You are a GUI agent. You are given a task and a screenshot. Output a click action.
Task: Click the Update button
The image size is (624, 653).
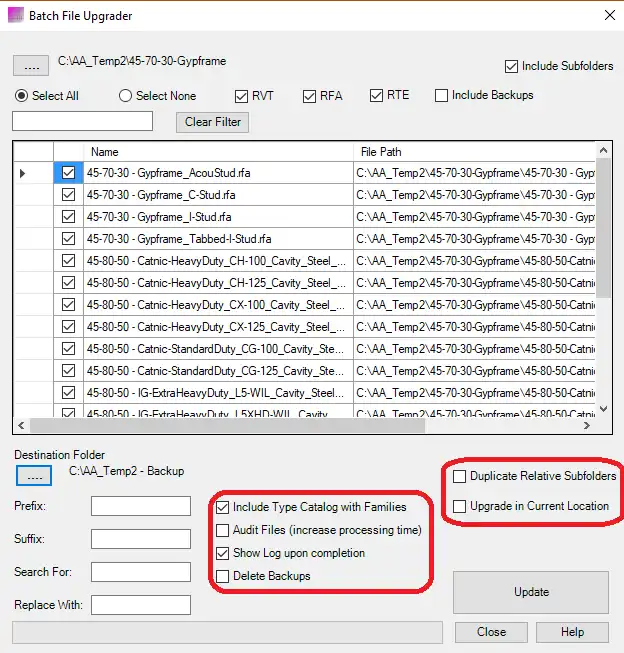click(531, 592)
